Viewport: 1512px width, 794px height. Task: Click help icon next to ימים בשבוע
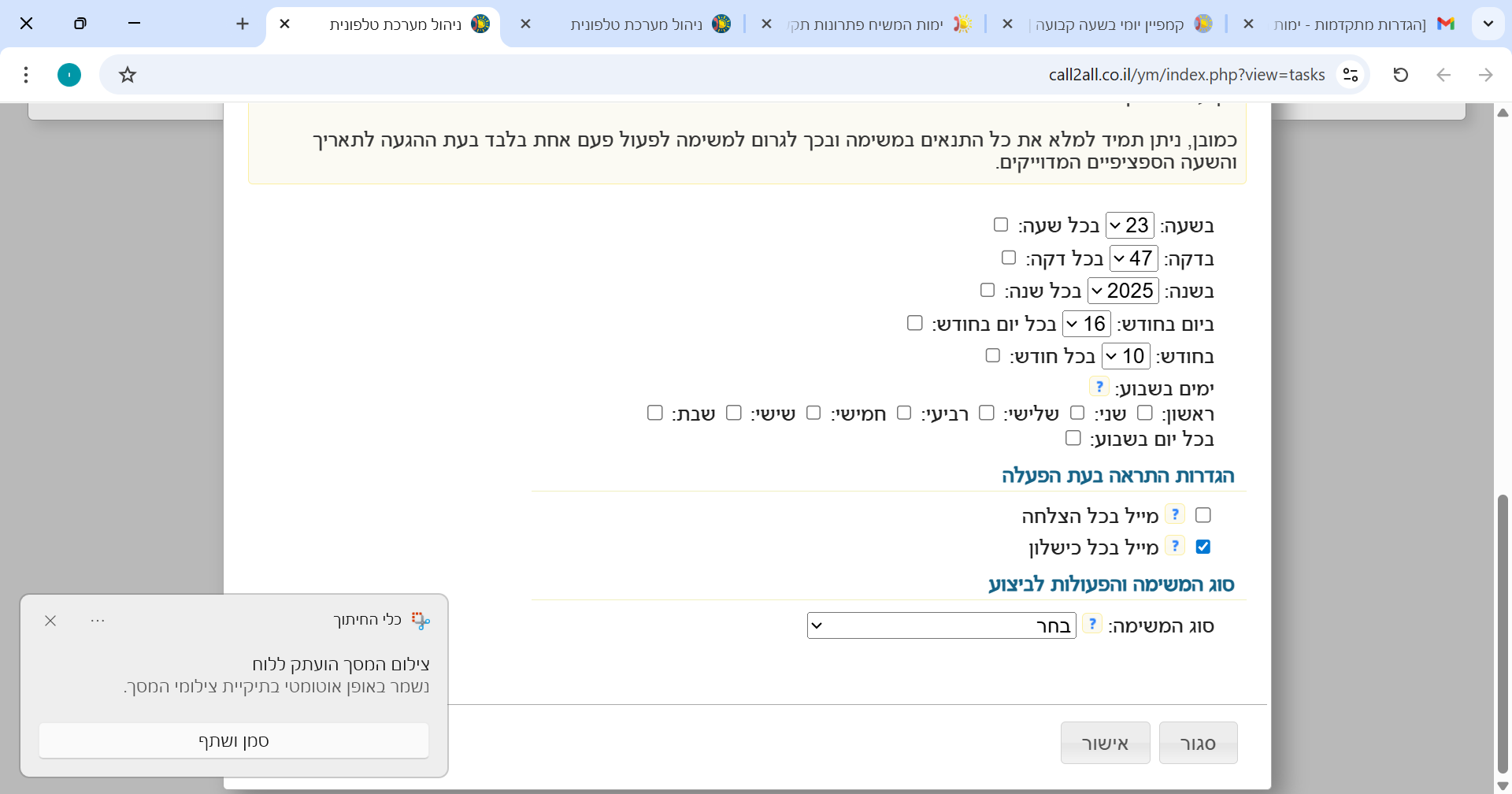(1099, 387)
